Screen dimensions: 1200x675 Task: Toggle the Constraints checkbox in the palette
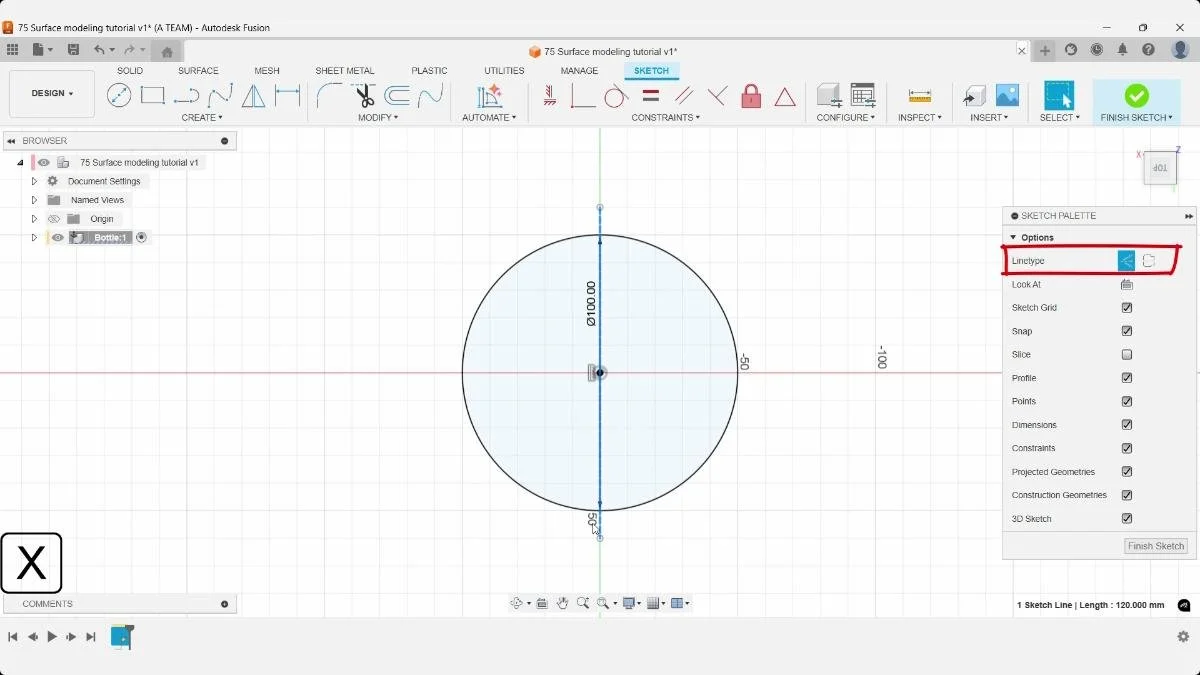tap(1127, 448)
